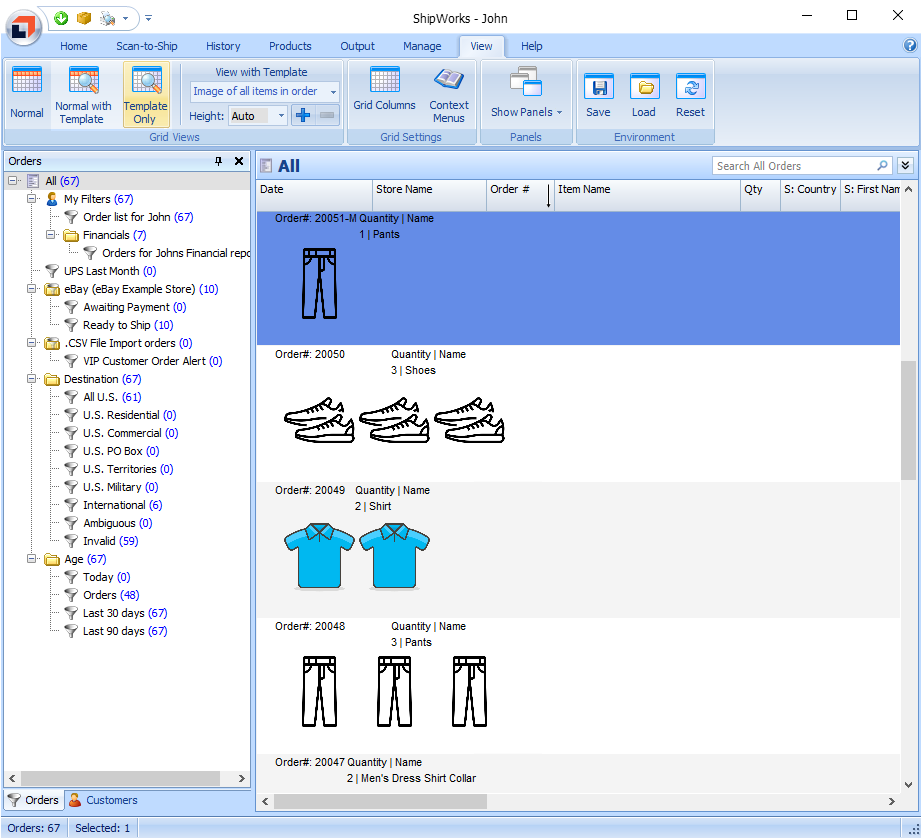Open the Show Panels dropdown
Viewport: 921px width, 838px height.
(x=526, y=93)
